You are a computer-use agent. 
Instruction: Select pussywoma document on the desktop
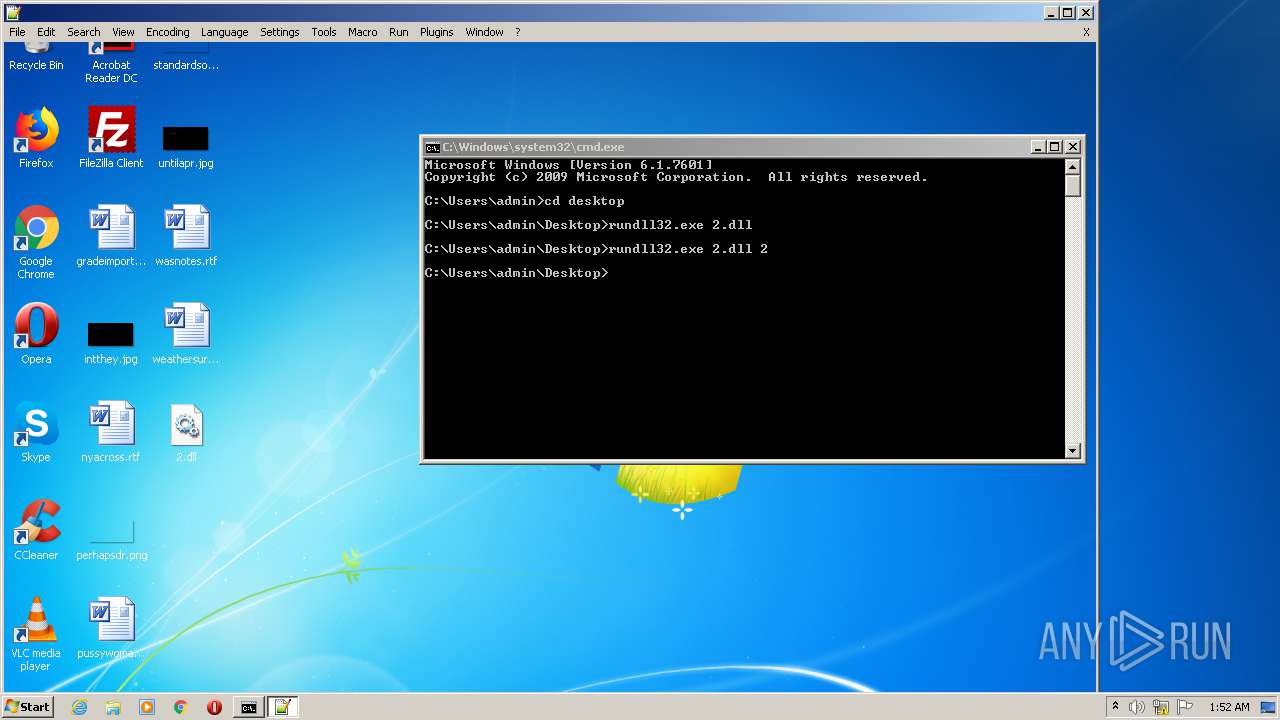coord(111,628)
